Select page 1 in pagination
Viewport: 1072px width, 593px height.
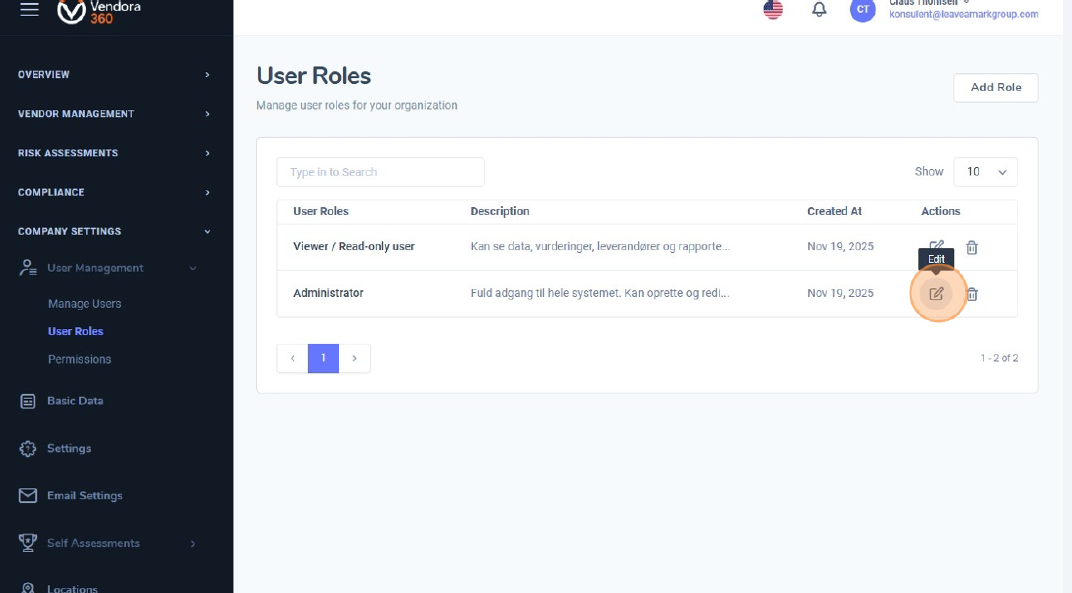(x=323, y=358)
